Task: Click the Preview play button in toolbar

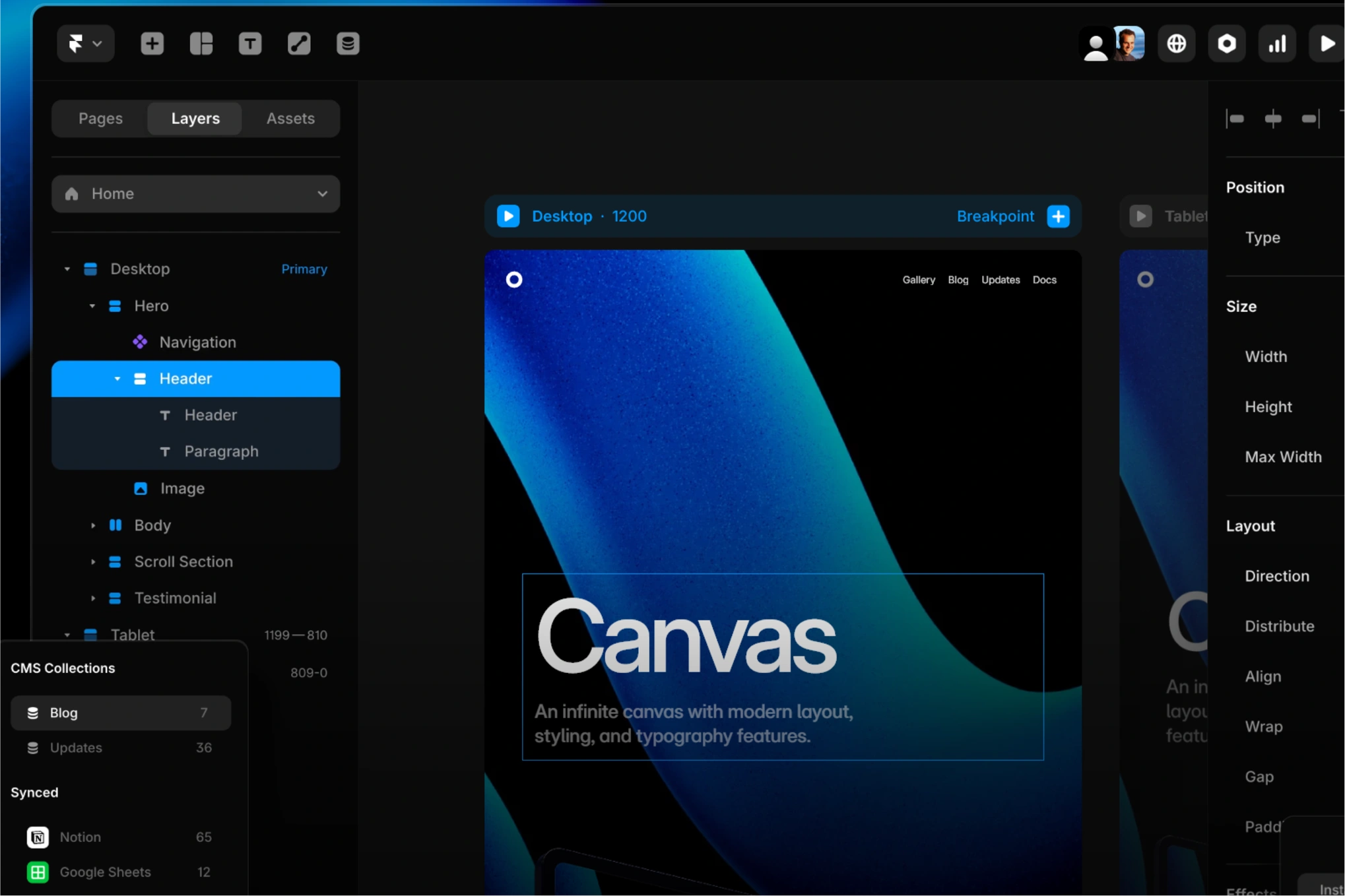Action: click(x=1327, y=44)
